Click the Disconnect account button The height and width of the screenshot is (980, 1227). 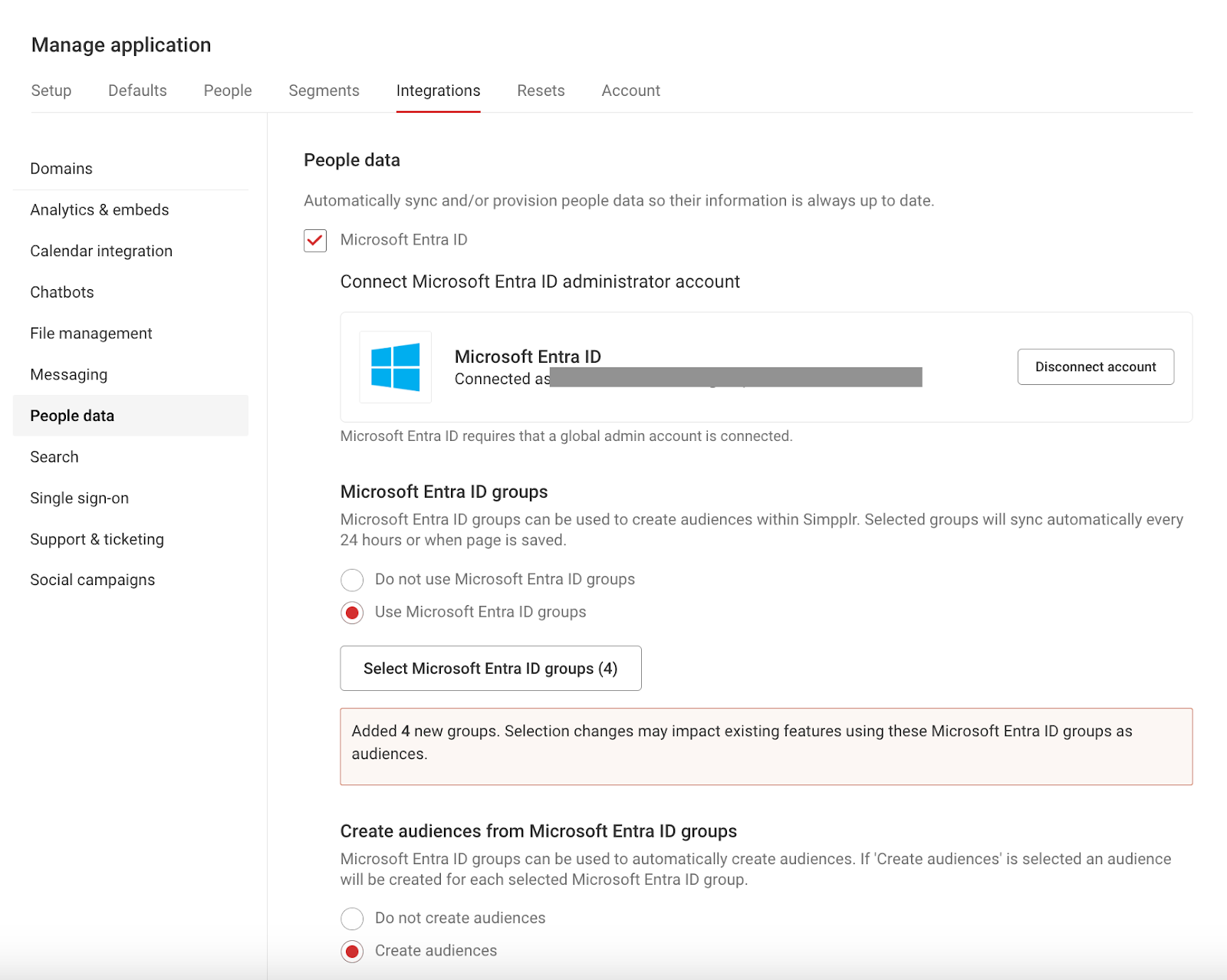[x=1095, y=367]
